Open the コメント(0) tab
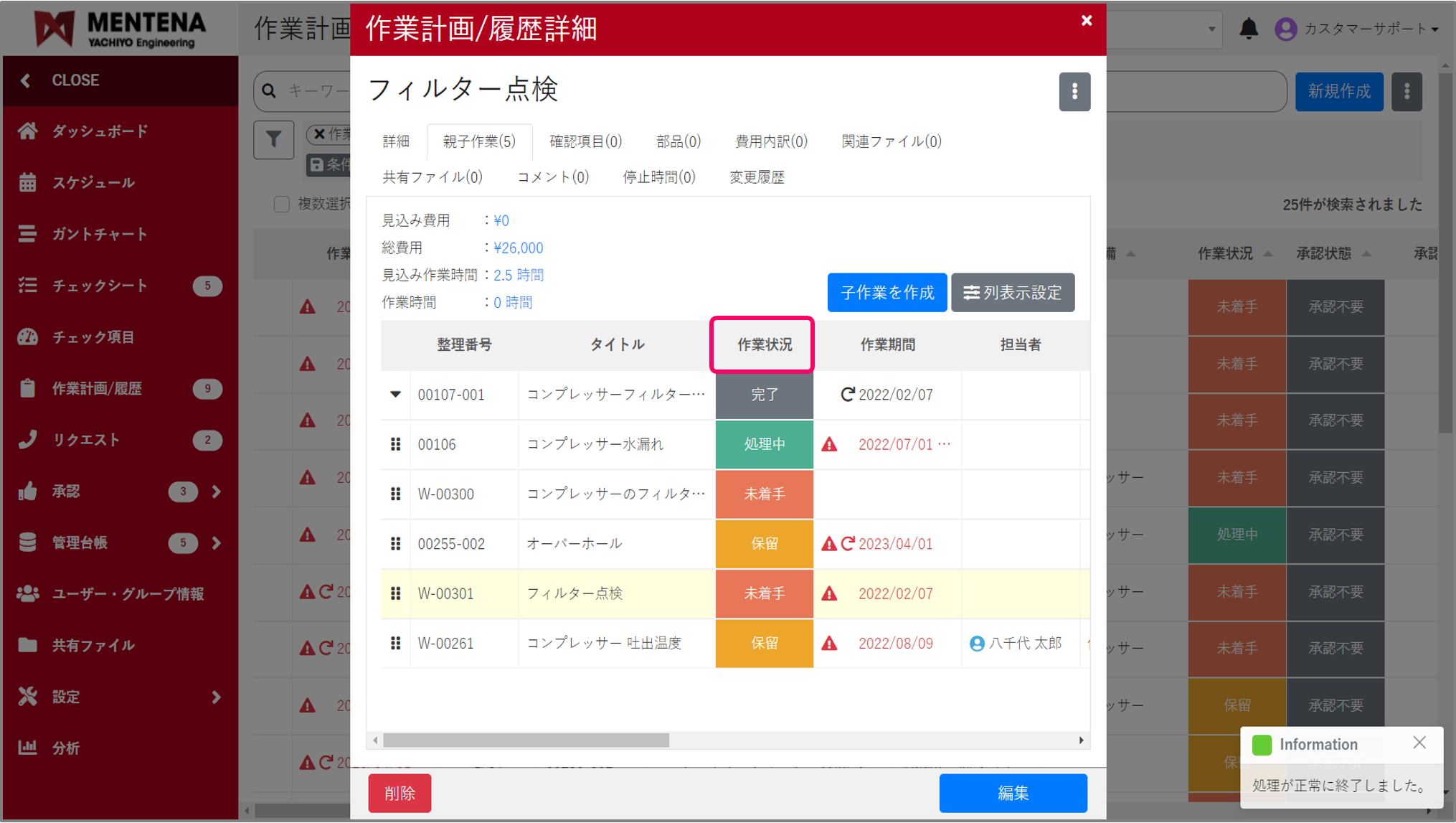1456x823 pixels. point(553,177)
